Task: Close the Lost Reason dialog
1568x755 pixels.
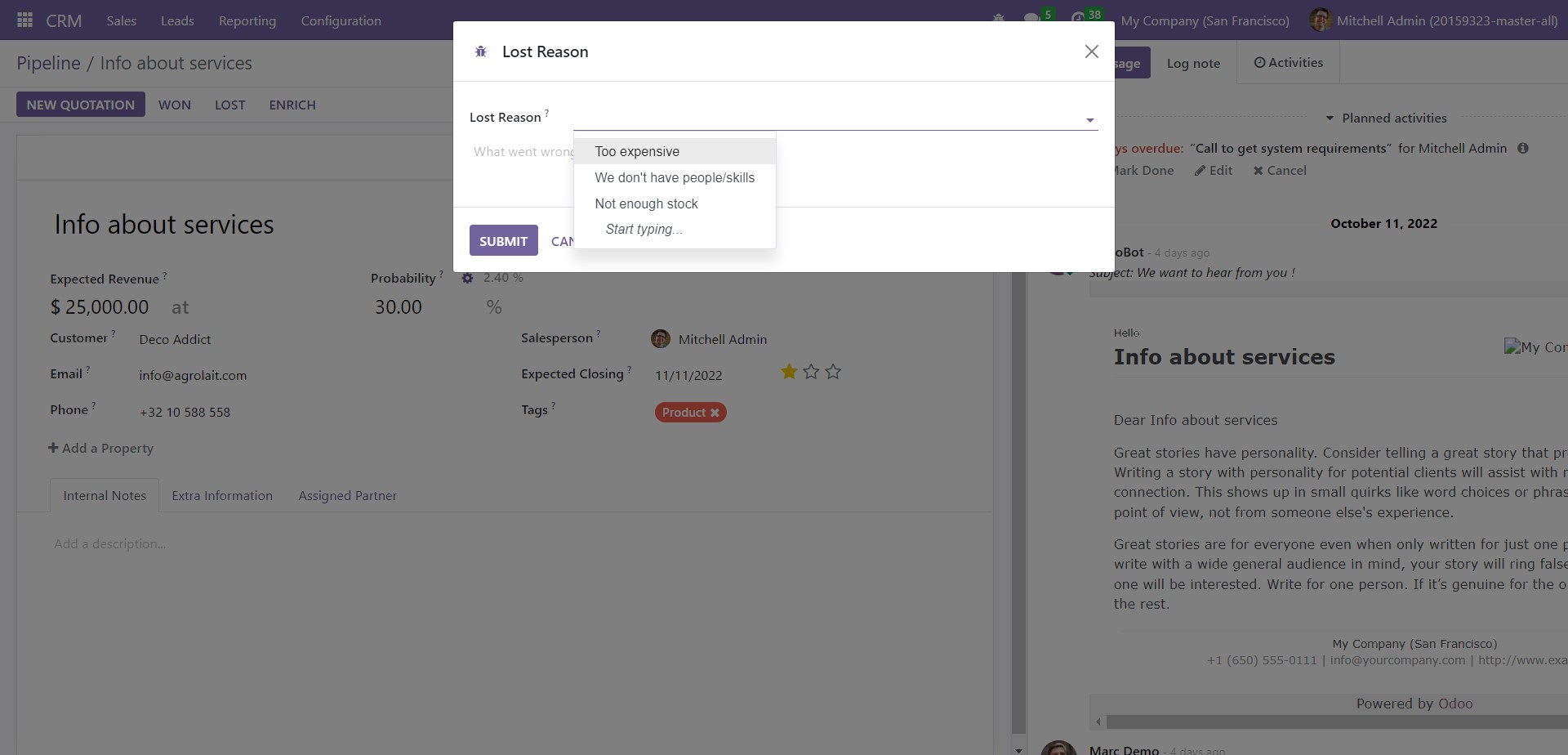Action: (1091, 51)
